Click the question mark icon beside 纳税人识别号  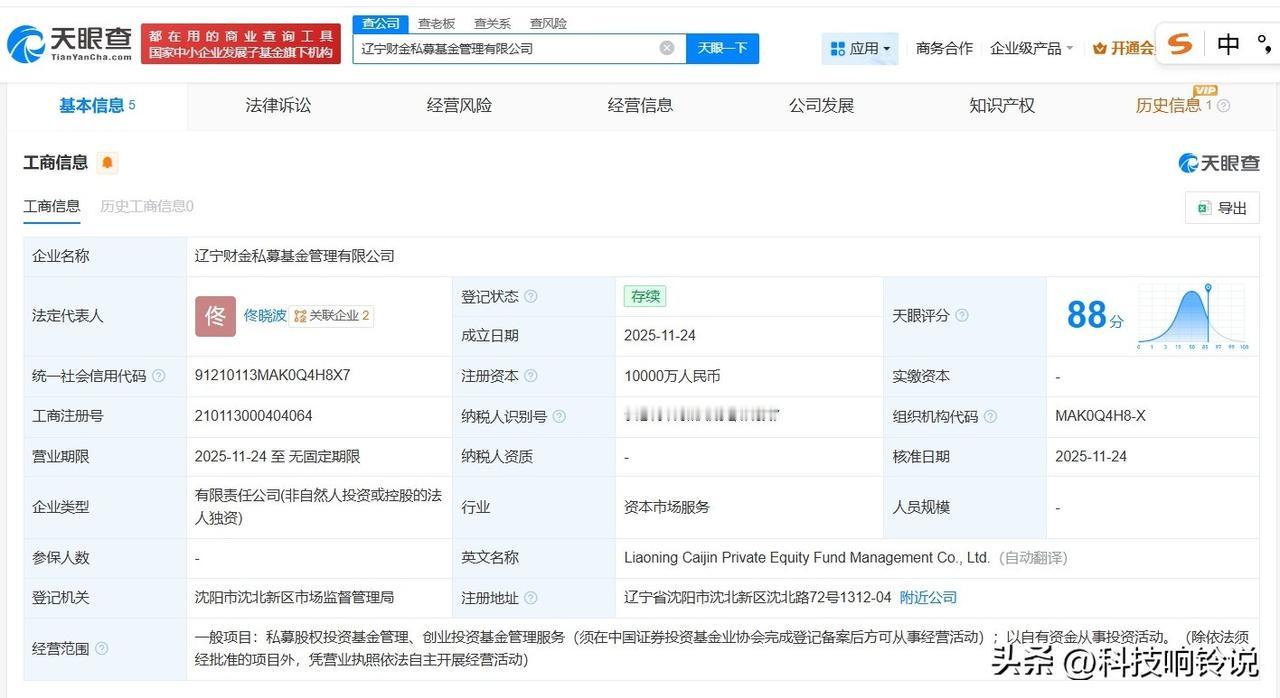point(559,416)
